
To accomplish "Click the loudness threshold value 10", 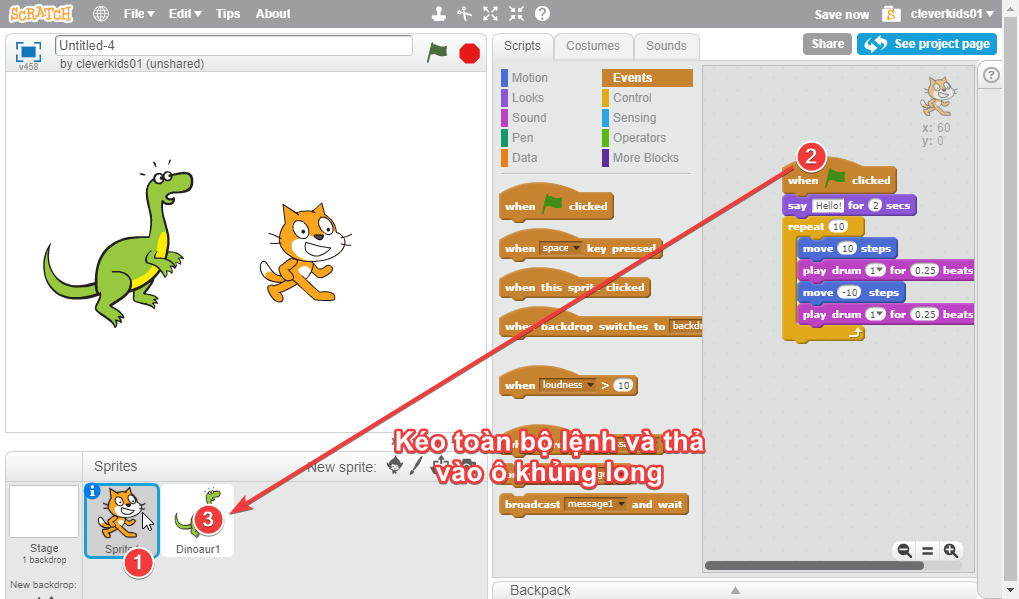I will pyautogui.click(x=623, y=385).
